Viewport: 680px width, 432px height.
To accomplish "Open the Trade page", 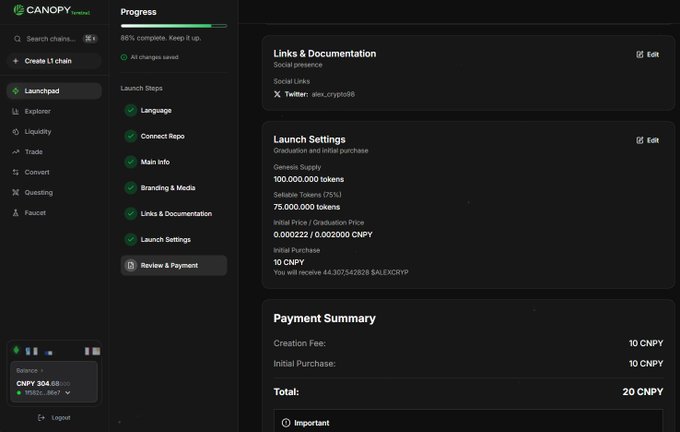I will click(x=54, y=152).
